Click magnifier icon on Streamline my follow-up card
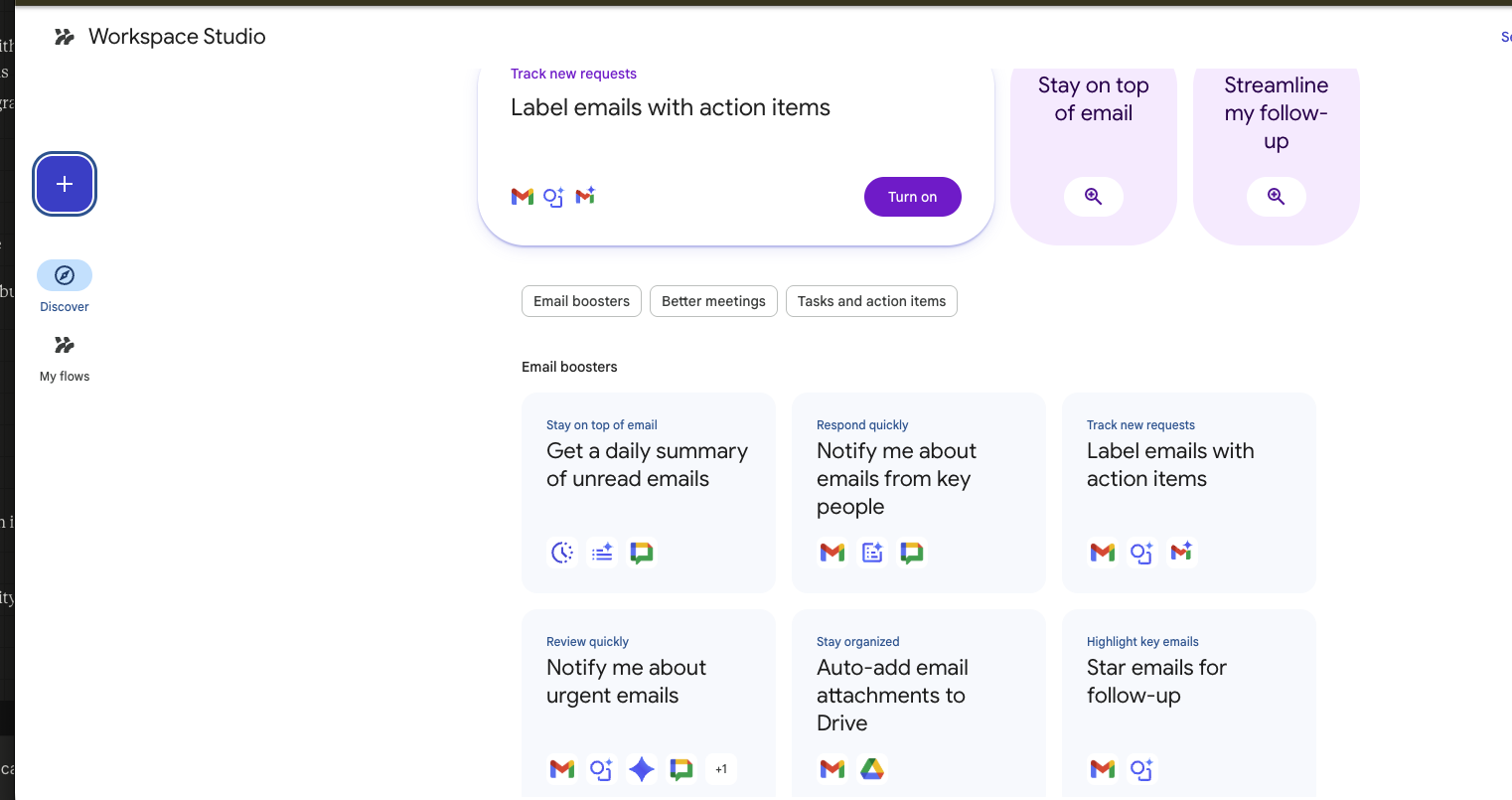The image size is (1512, 800). (1276, 197)
